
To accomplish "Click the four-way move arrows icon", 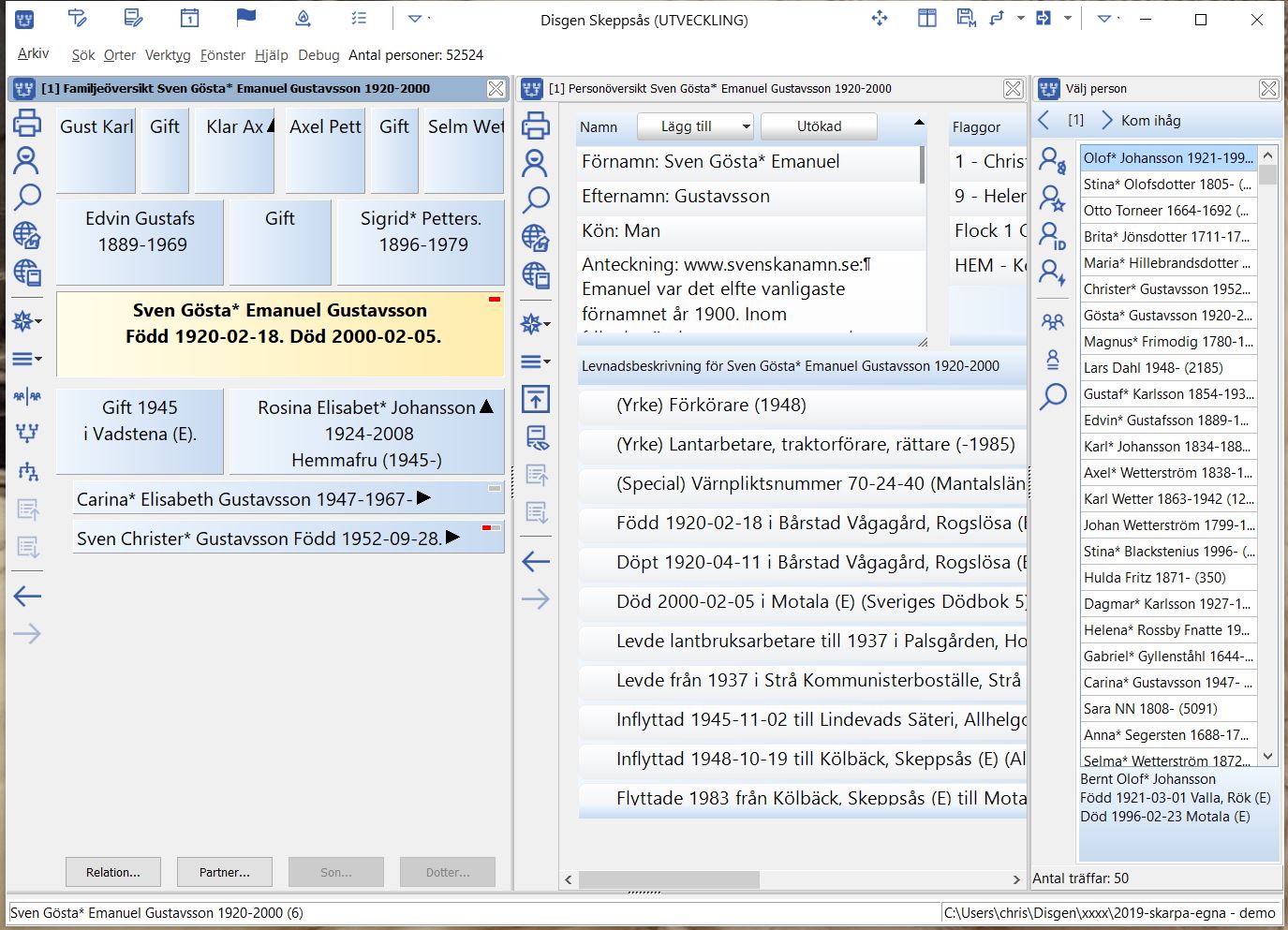I will click(880, 17).
